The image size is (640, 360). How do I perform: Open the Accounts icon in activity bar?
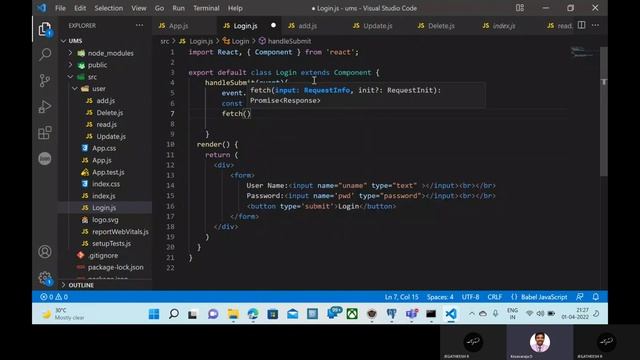[45, 252]
